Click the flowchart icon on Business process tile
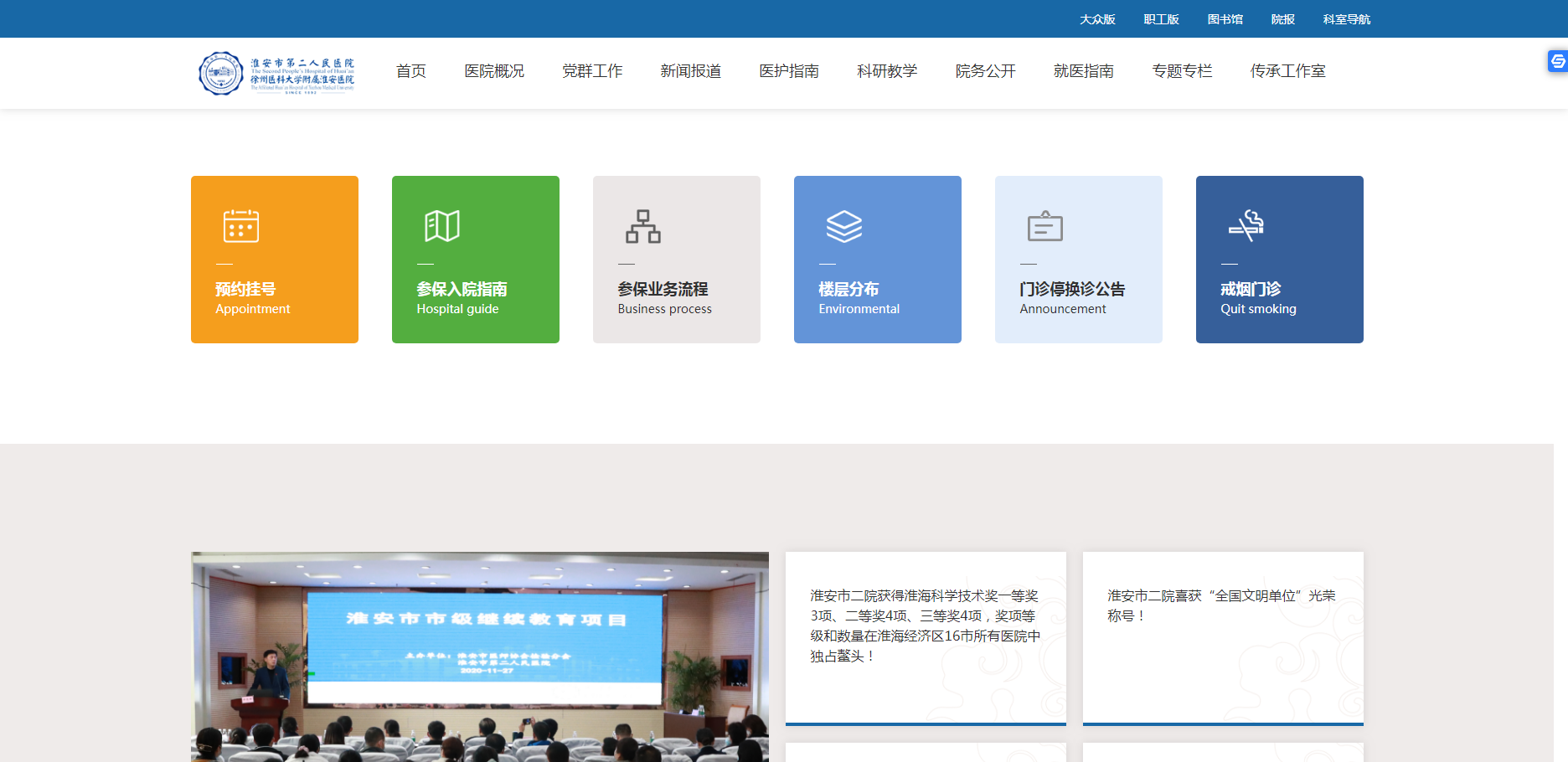Viewport: 1568px width, 762px height. (642, 226)
